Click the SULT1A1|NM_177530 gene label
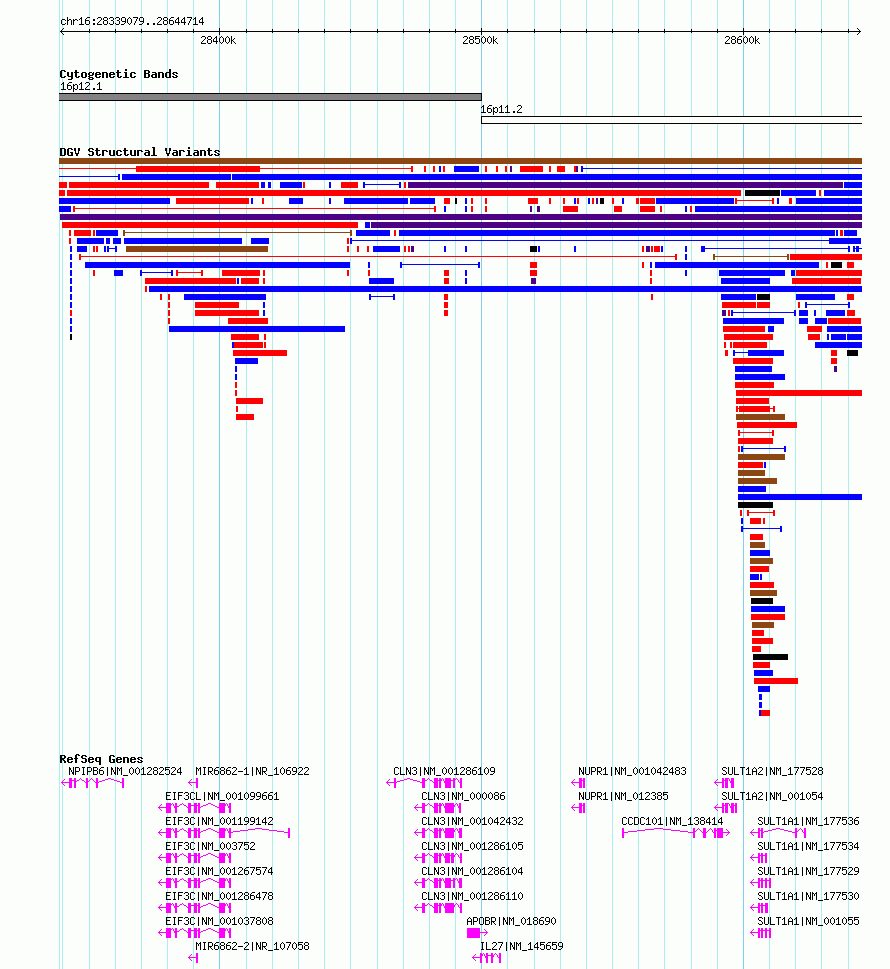 click(808, 896)
